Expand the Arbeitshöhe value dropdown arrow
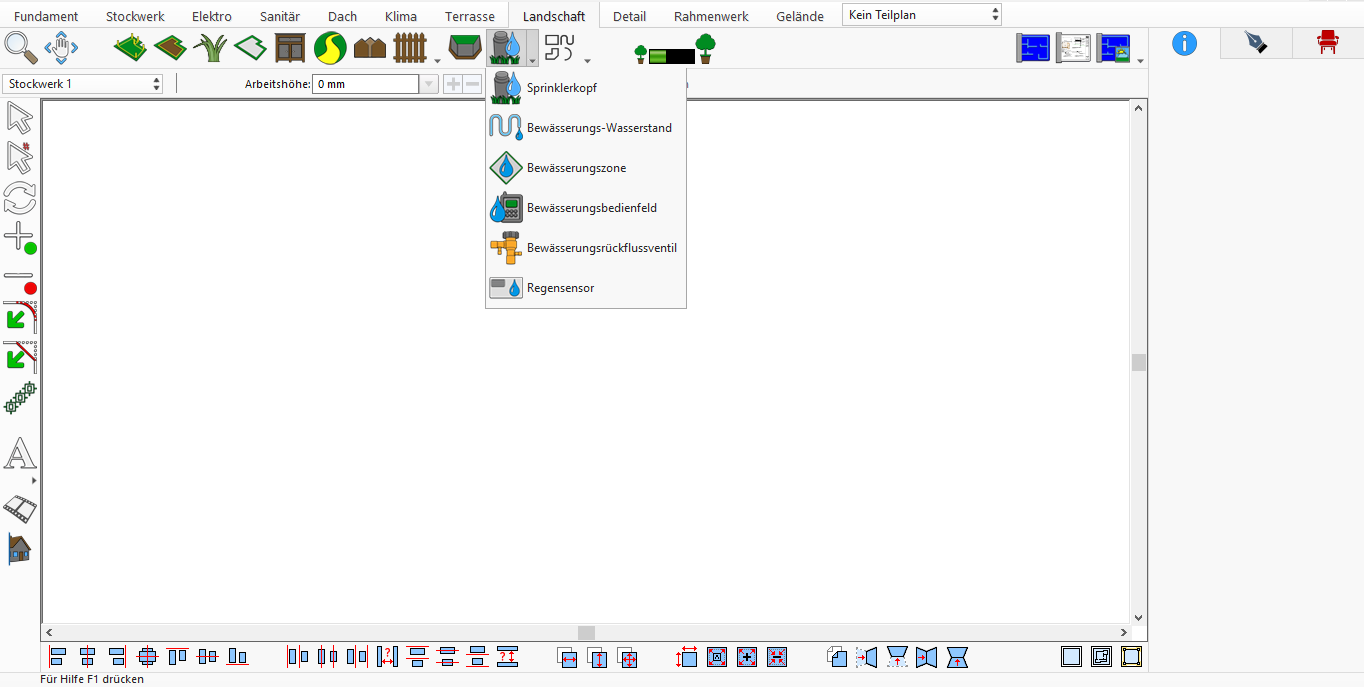 (x=429, y=84)
